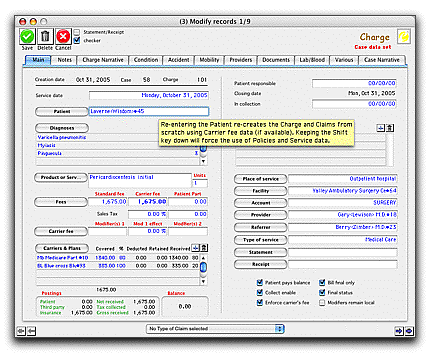Click the Receipt button

point(260,264)
